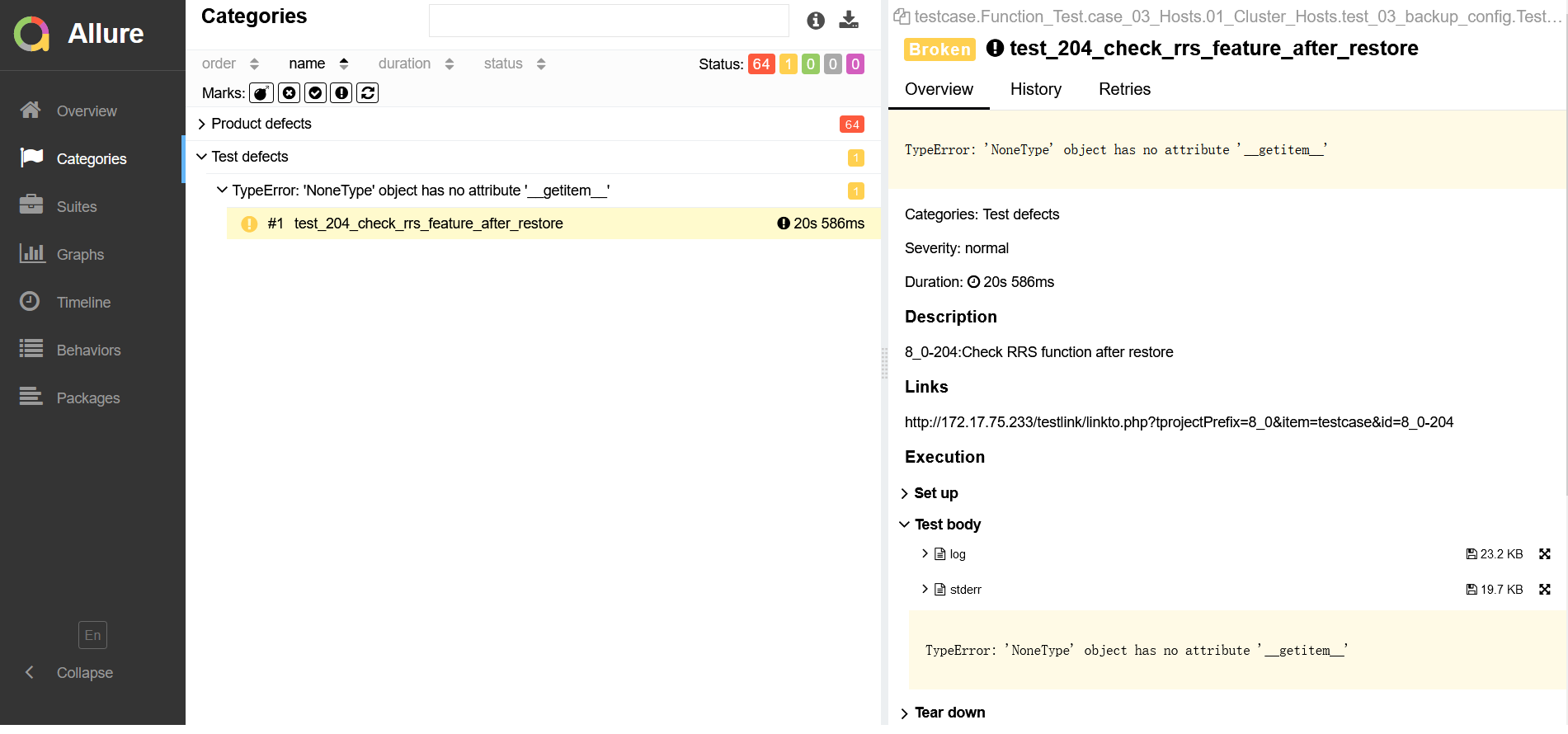Expand the Product defects category

(x=261, y=124)
